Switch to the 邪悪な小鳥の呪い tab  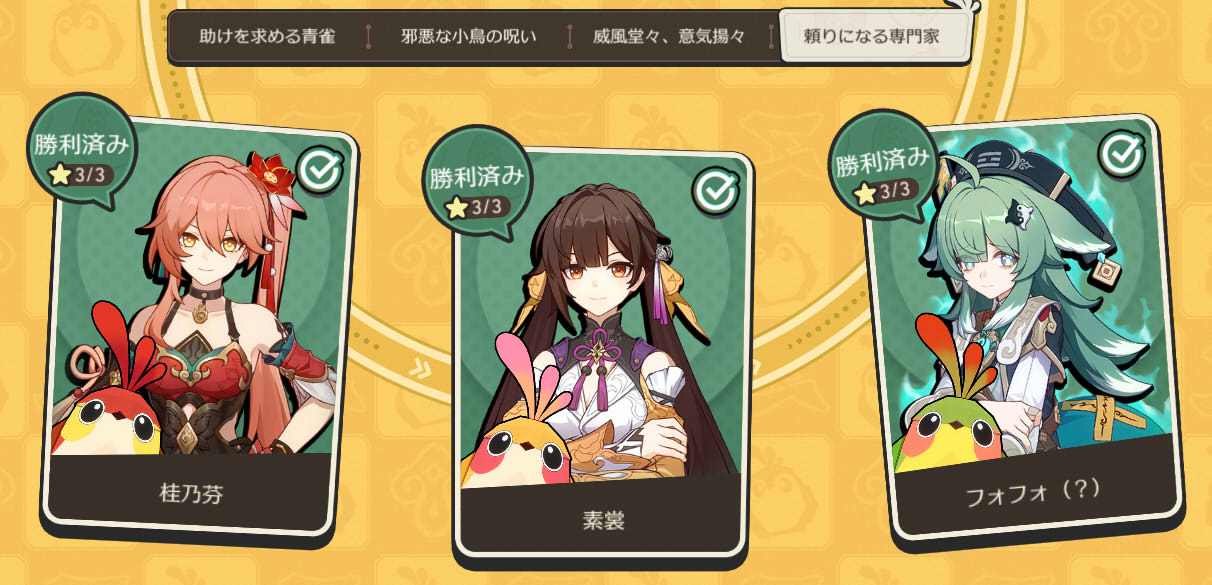(x=468, y=38)
